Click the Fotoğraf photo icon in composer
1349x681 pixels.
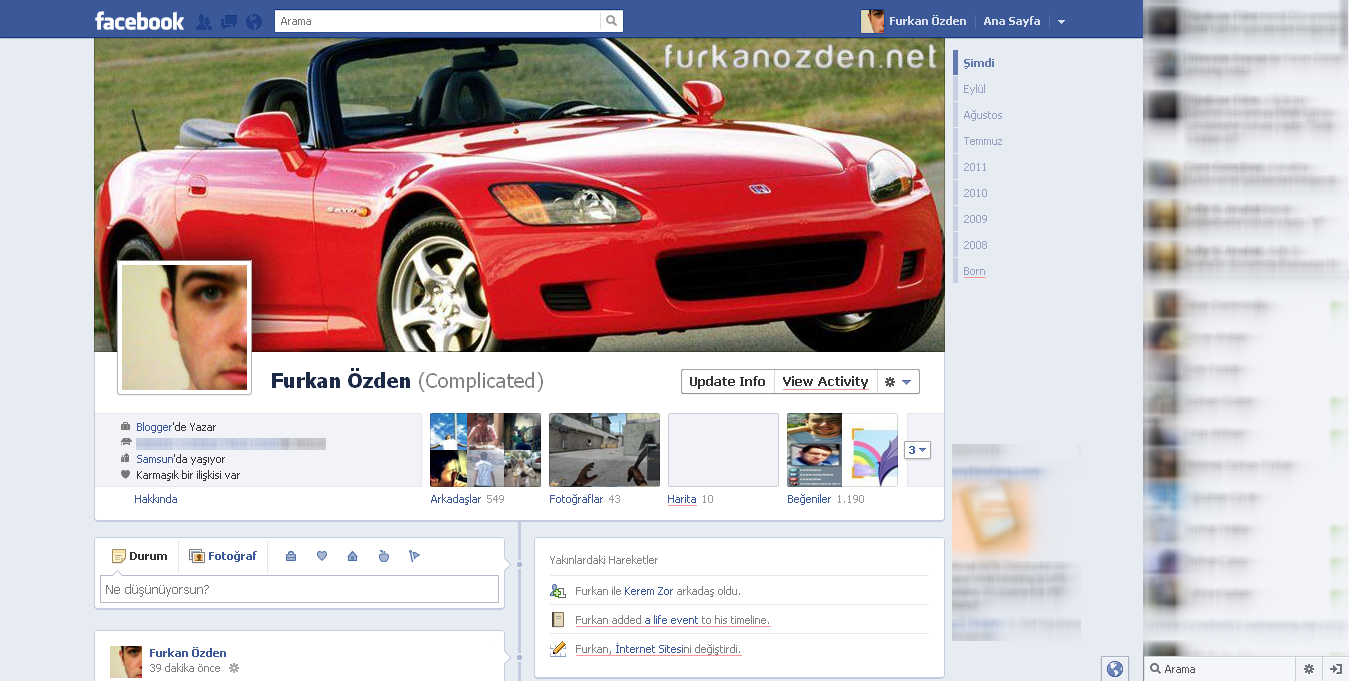pyautogui.click(x=197, y=556)
